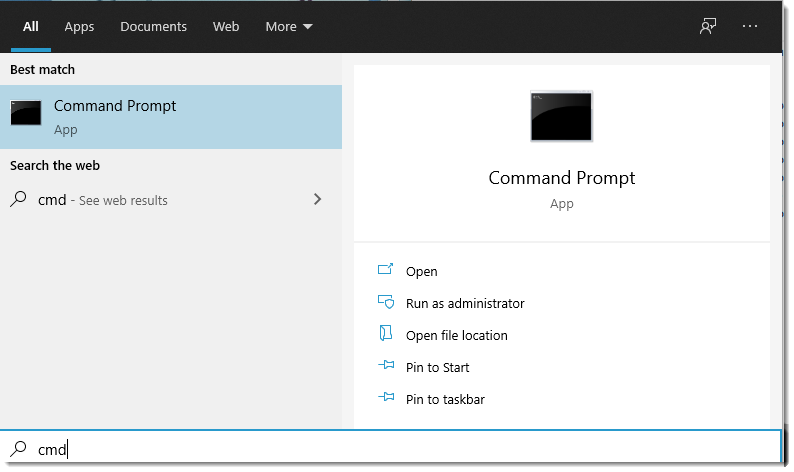The image size is (794, 472).
Task: Expand the More filter dropdown
Action: [x=288, y=27]
